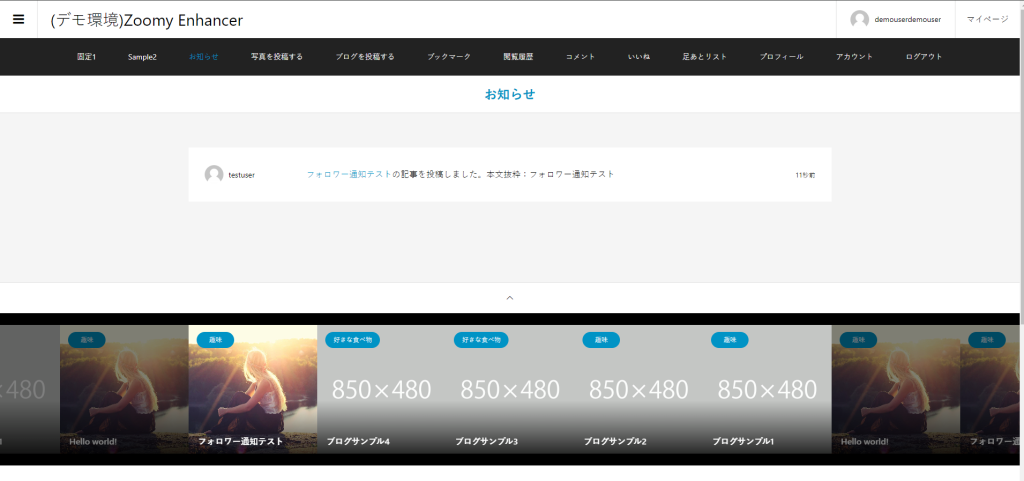Click ログアウト in the navigation bar
Screen dimensions: 1024x481
coord(924,57)
